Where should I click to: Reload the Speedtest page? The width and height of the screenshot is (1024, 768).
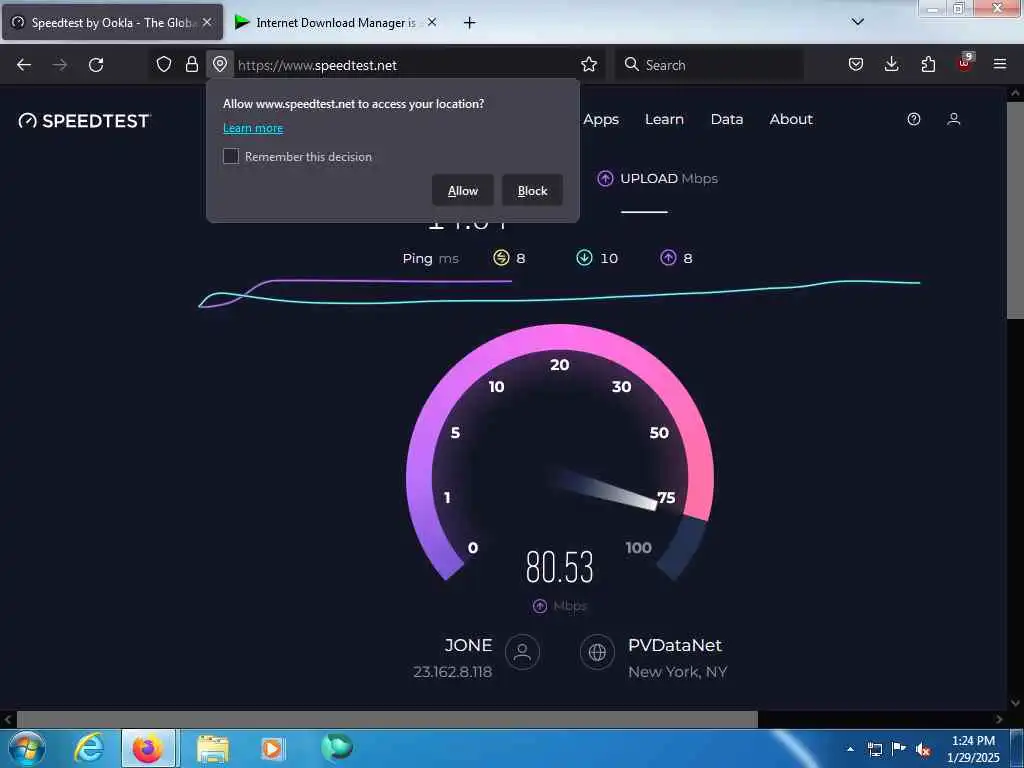coord(96,65)
